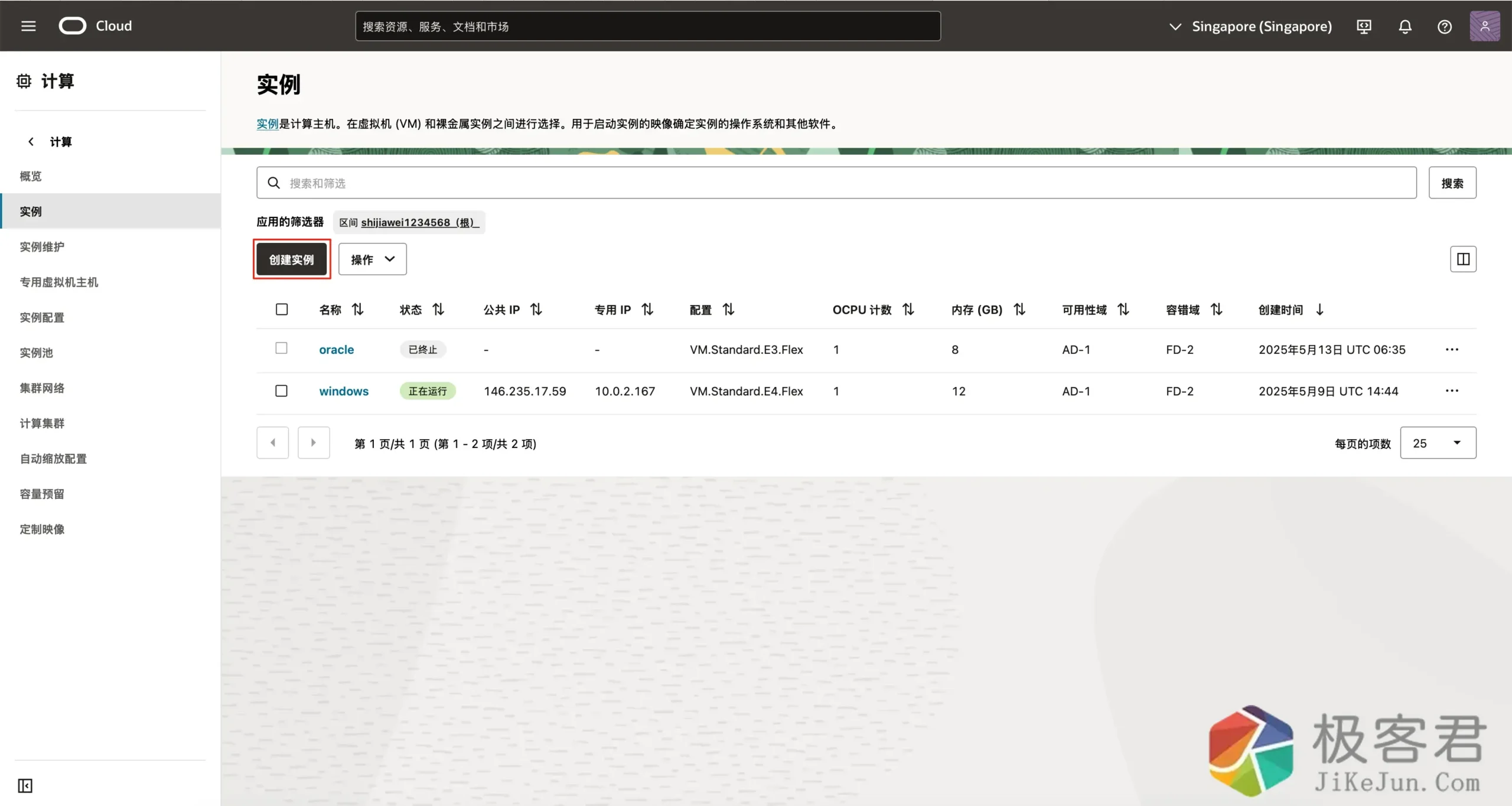The height and width of the screenshot is (806, 1512).
Task: Open 定制映像 in the sidebar
Action: click(42, 529)
